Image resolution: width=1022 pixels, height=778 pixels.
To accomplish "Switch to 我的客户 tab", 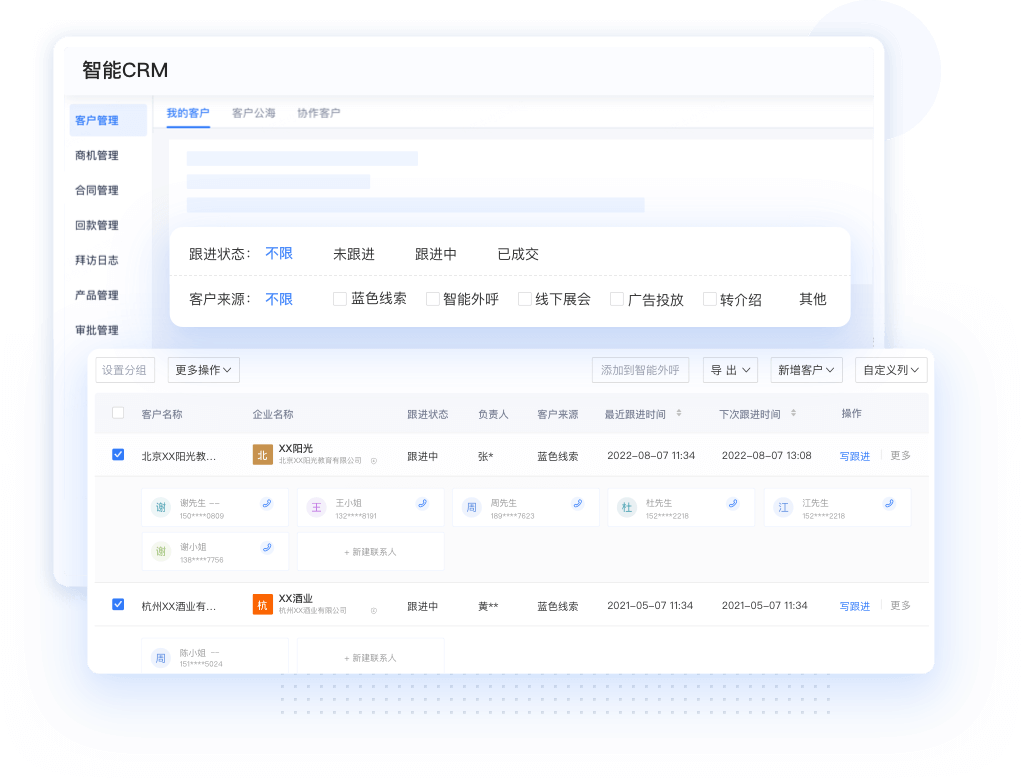I will click(x=188, y=113).
